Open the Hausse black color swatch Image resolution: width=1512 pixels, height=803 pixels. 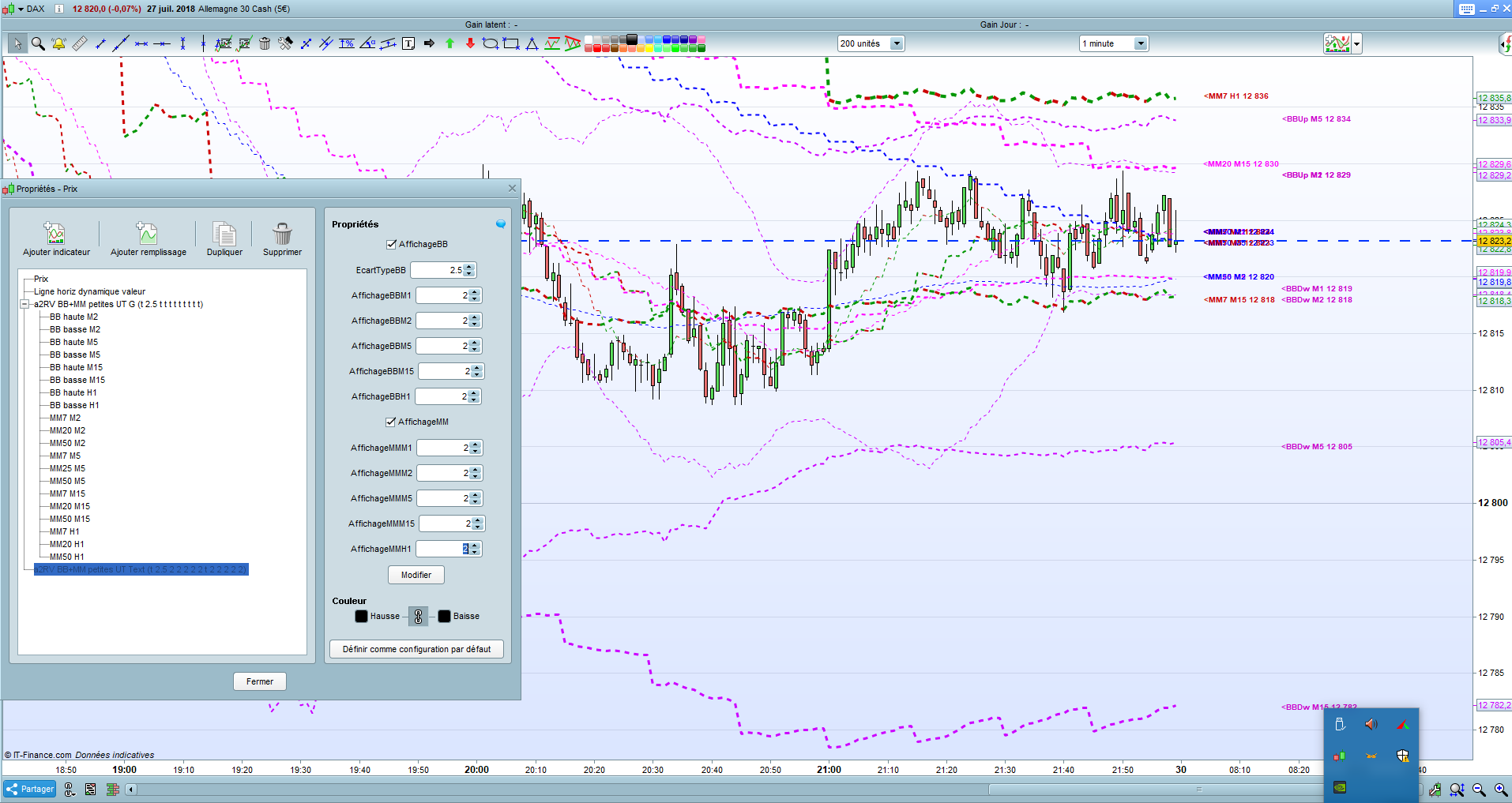(361, 617)
